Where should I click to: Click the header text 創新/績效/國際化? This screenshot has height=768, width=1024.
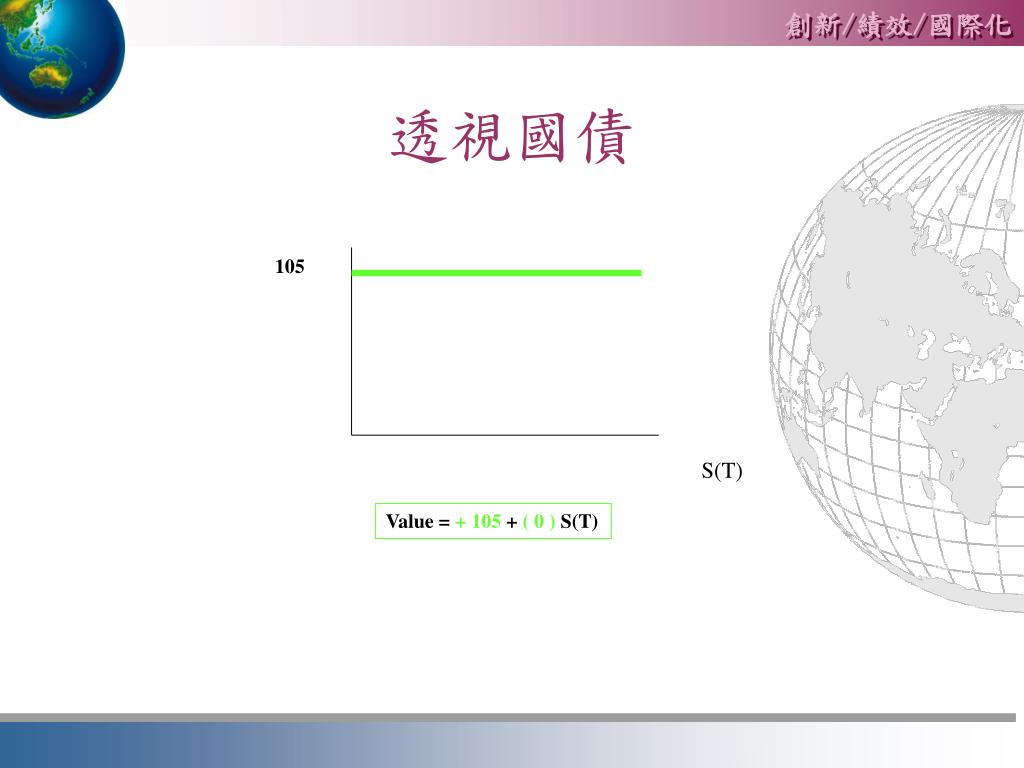tap(899, 27)
